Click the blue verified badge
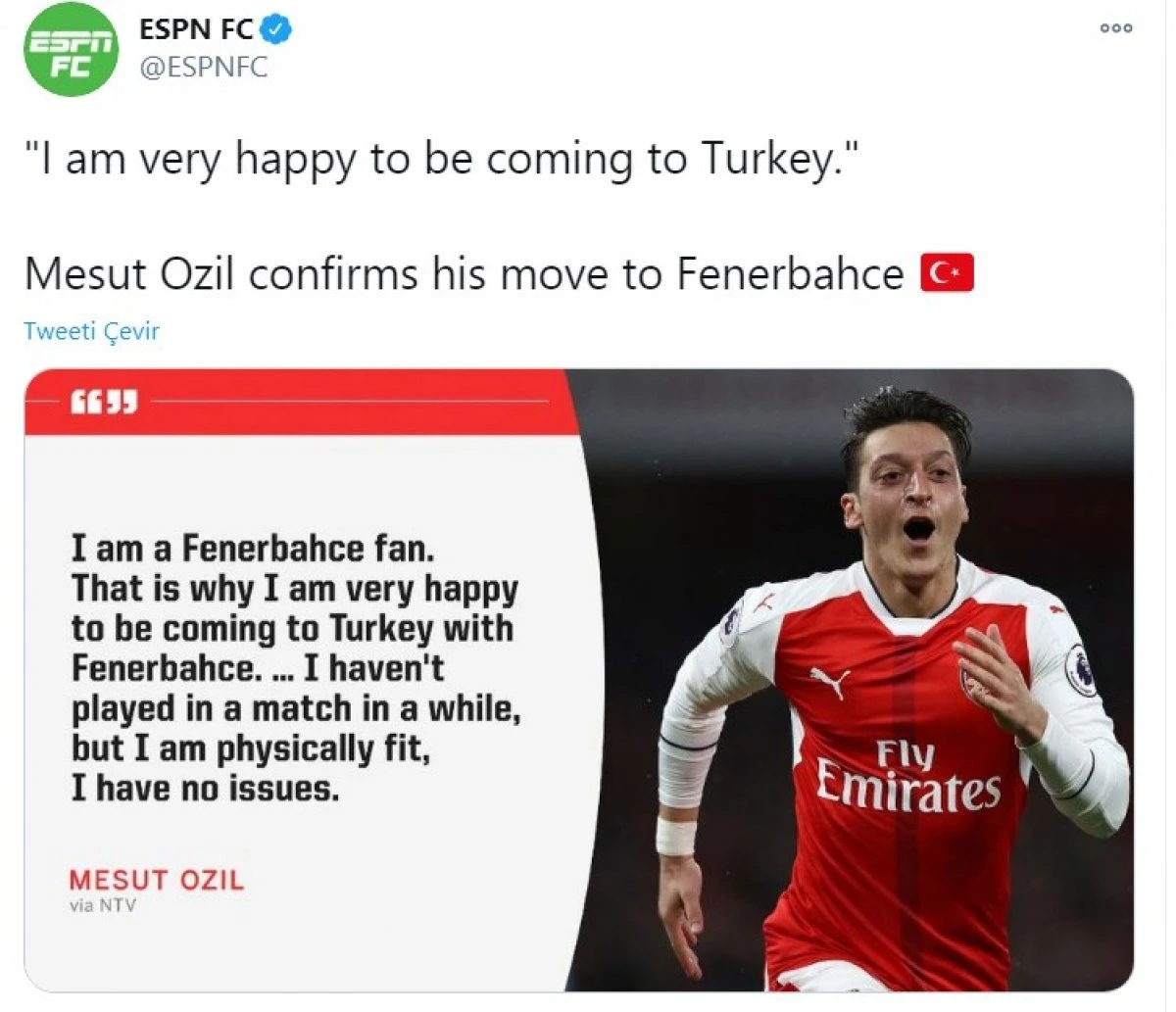The height and width of the screenshot is (1012, 1176). coord(277,30)
